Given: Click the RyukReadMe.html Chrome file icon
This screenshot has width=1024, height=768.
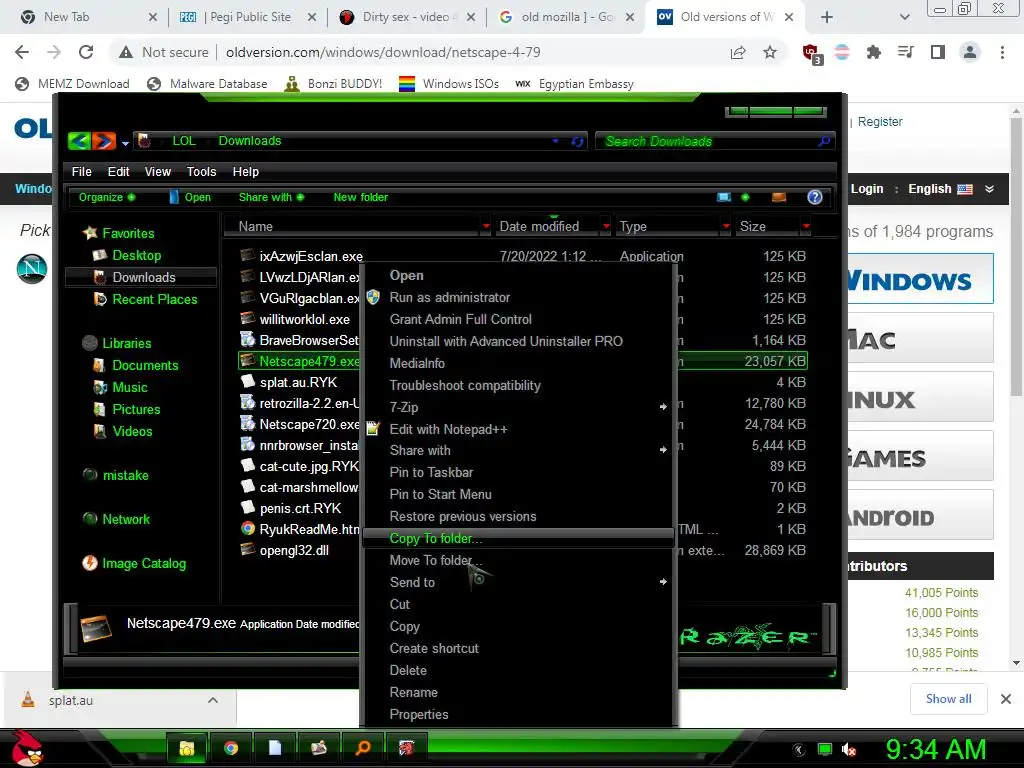Looking at the screenshot, I should (248, 528).
